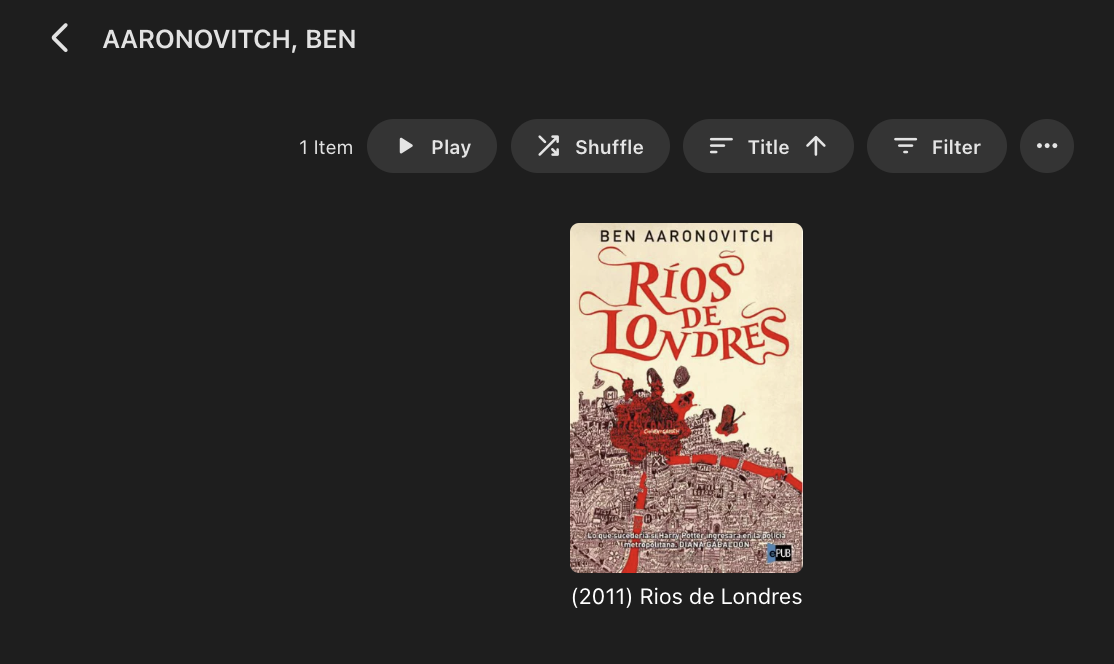Go back using the left chevron arrow

tap(60, 39)
